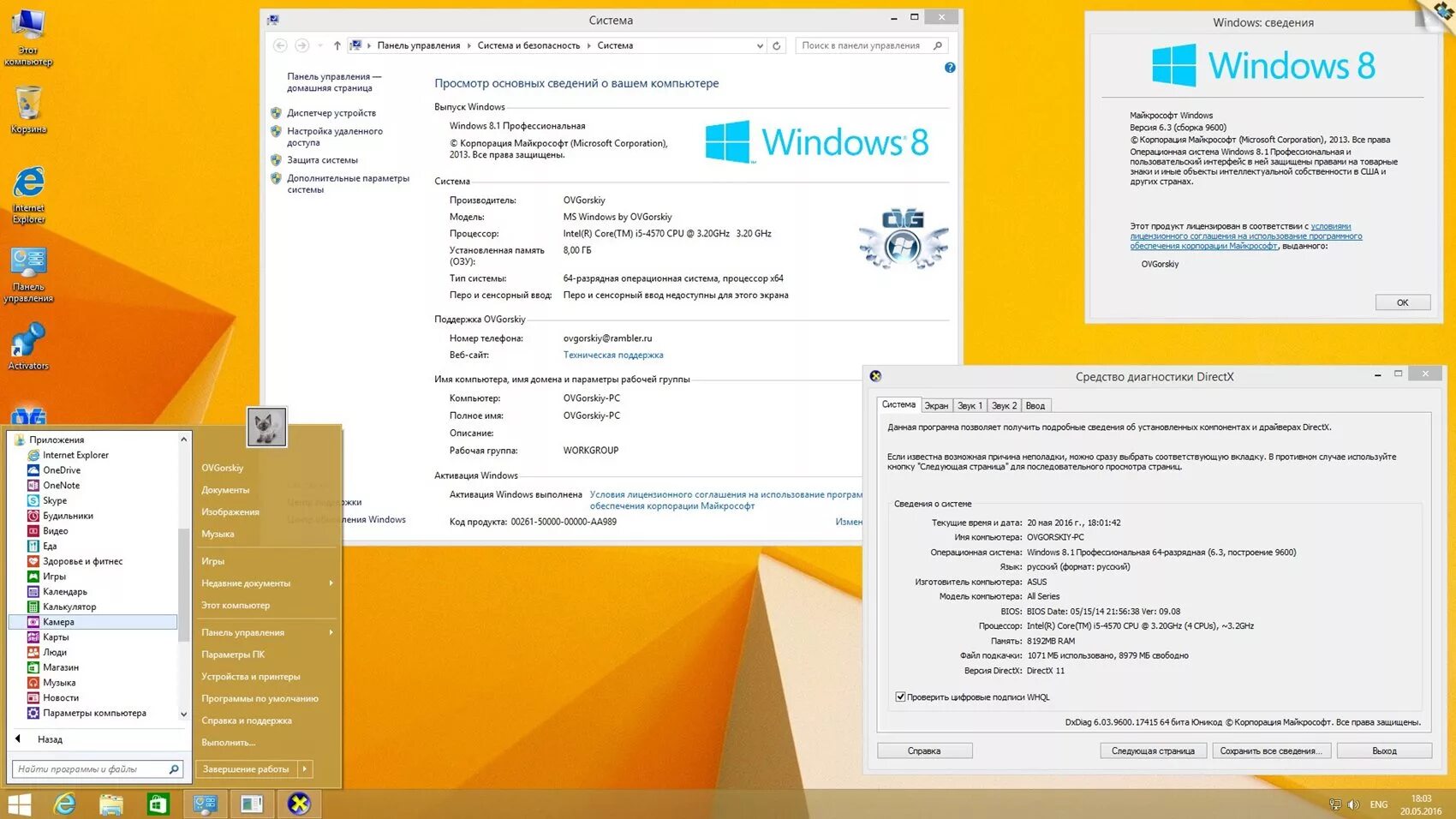Viewport: 1456px width, 819px height.
Task: Click OK in Windows: сведения dialog
Action: point(1403,302)
